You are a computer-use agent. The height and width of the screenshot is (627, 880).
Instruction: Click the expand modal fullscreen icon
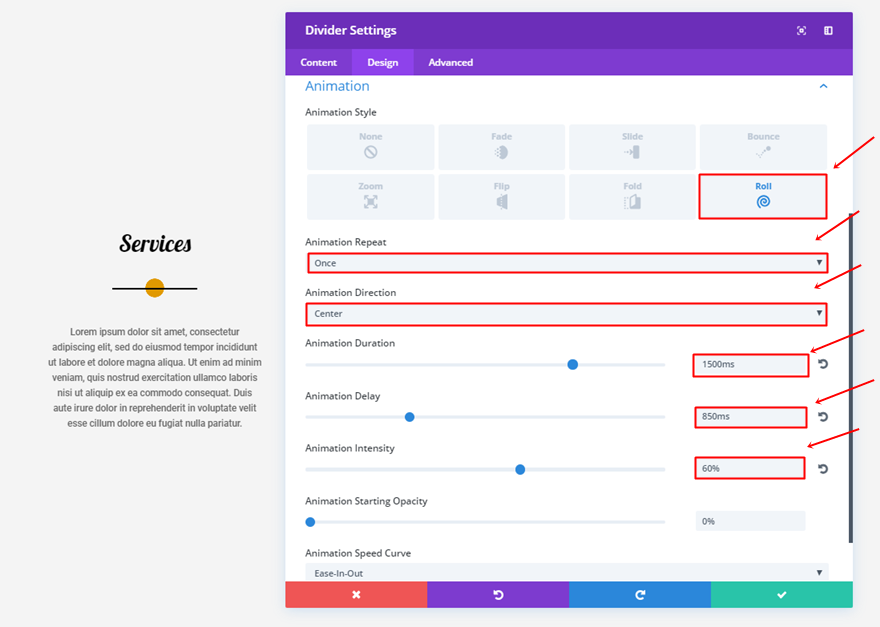[x=801, y=31]
